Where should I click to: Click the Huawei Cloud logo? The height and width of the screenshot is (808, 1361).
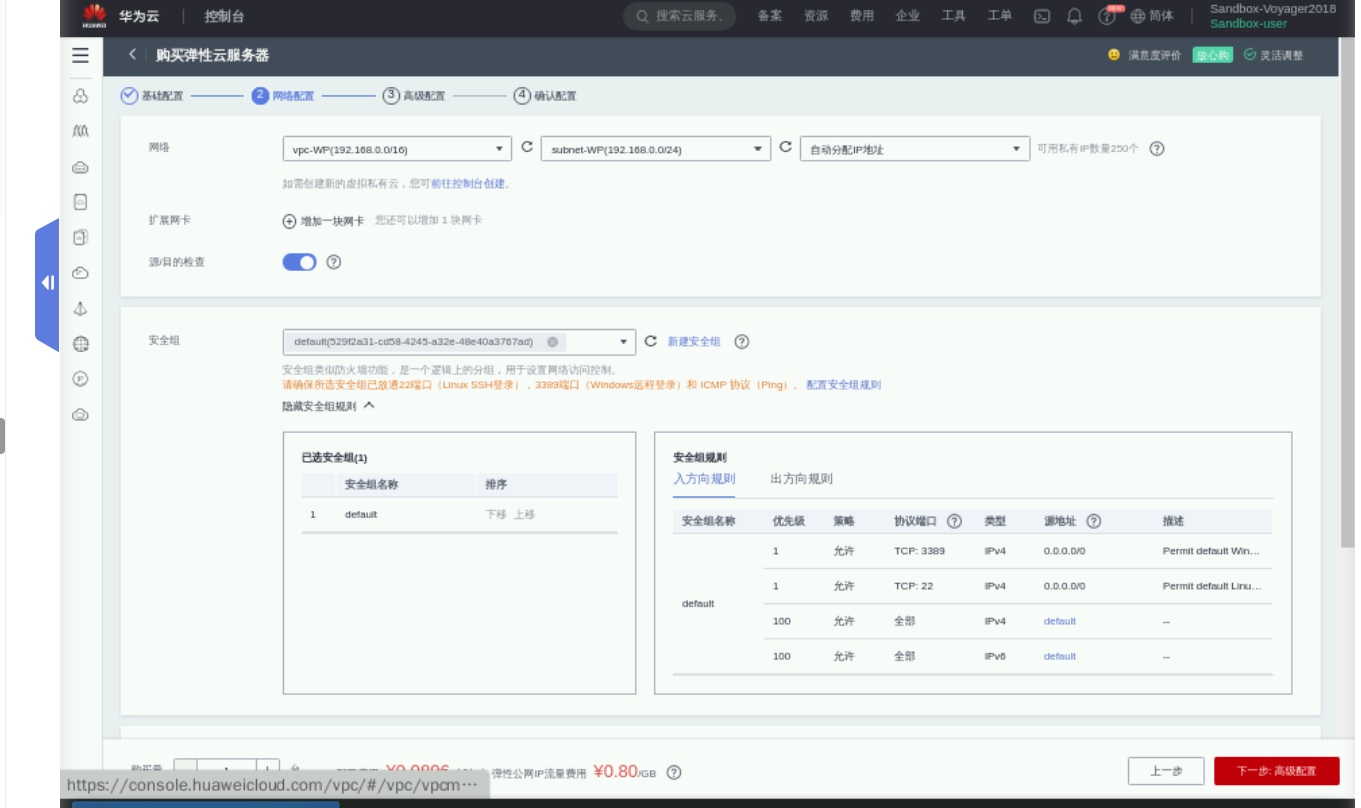tap(95, 16)
